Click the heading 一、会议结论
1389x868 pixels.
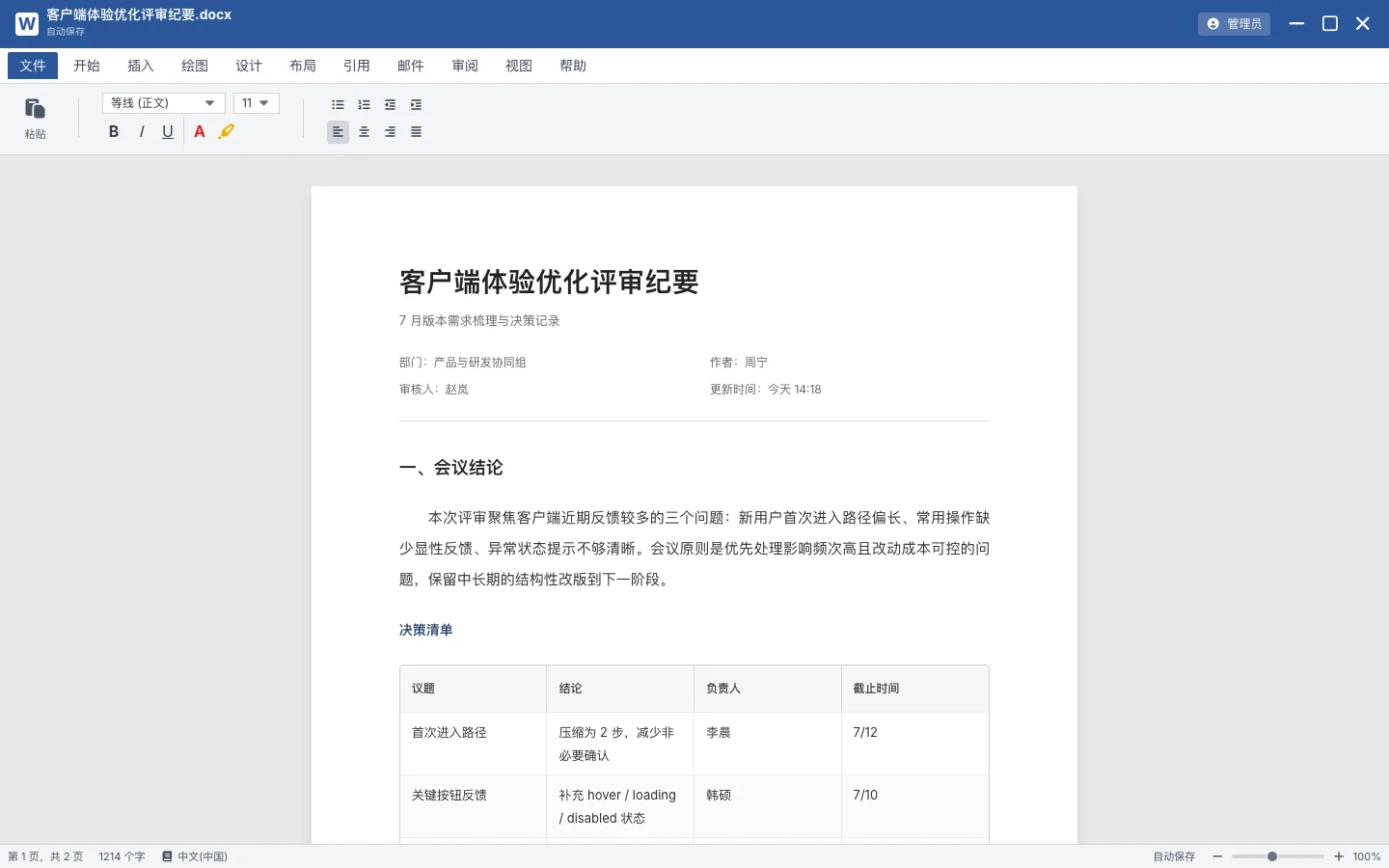pos(451,468)
